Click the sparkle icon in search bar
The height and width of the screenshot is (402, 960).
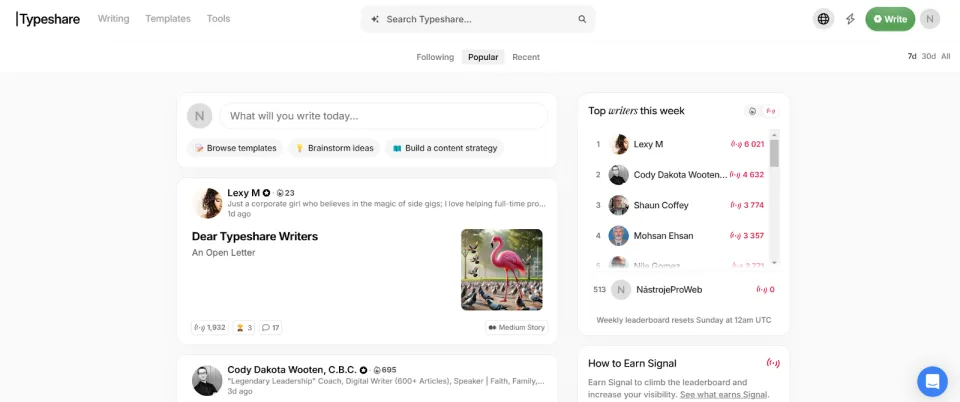click(375, 19)
